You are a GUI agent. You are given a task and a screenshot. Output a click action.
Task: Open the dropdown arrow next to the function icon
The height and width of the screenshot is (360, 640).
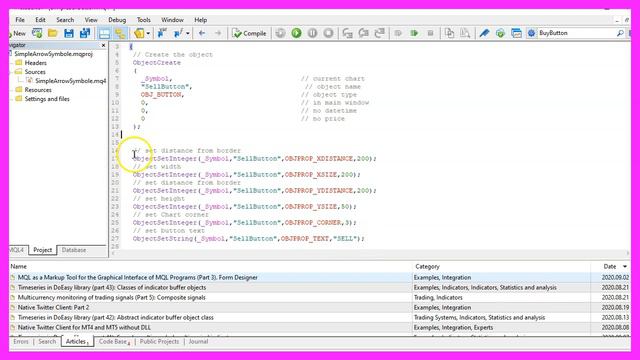(188, 33)
